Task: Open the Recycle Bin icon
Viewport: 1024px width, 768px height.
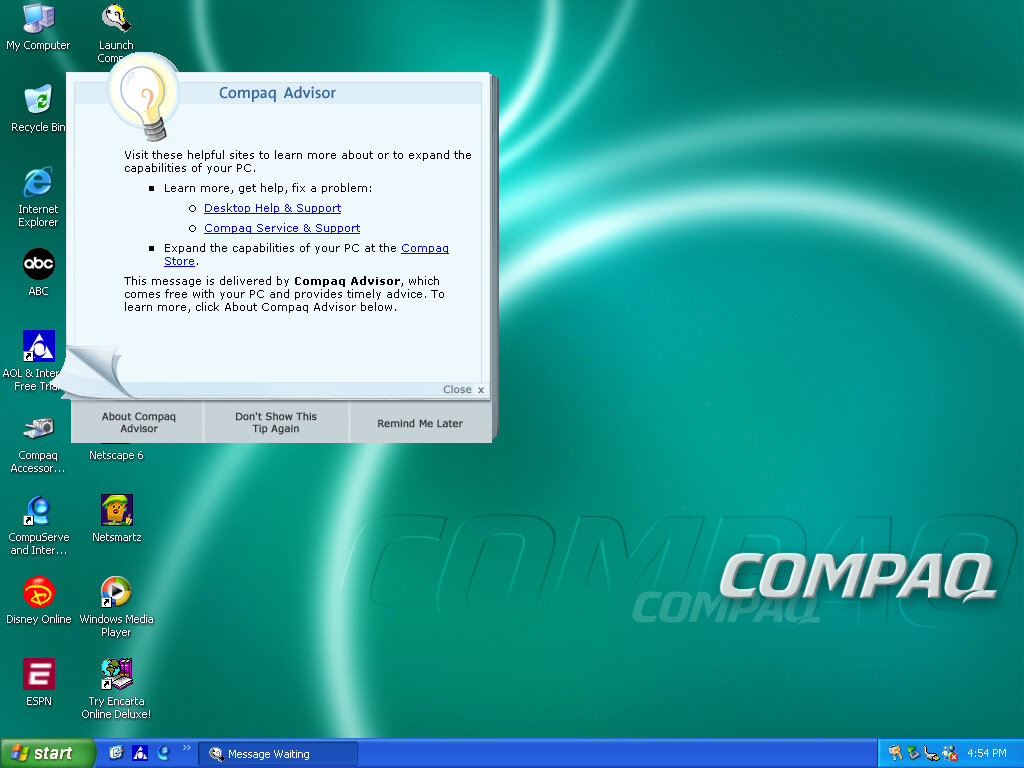Action: (38, 101)
